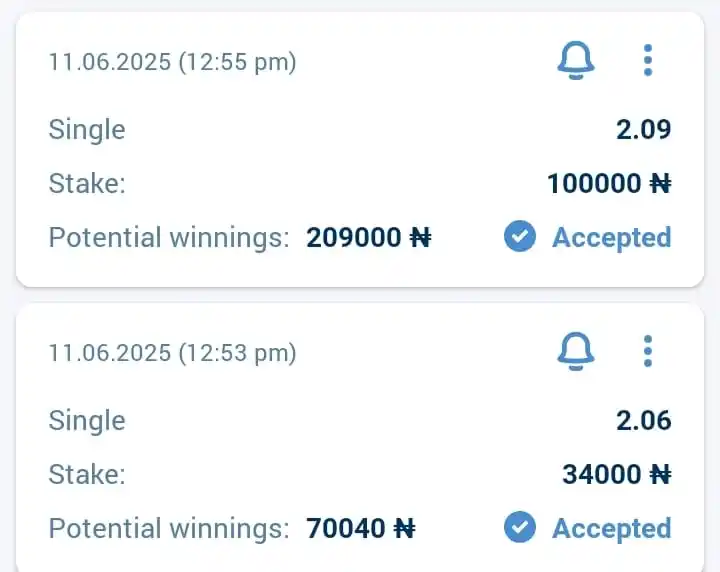720x572 pixels.
Task: Open the second Single bet card
Action: [360, 437]
